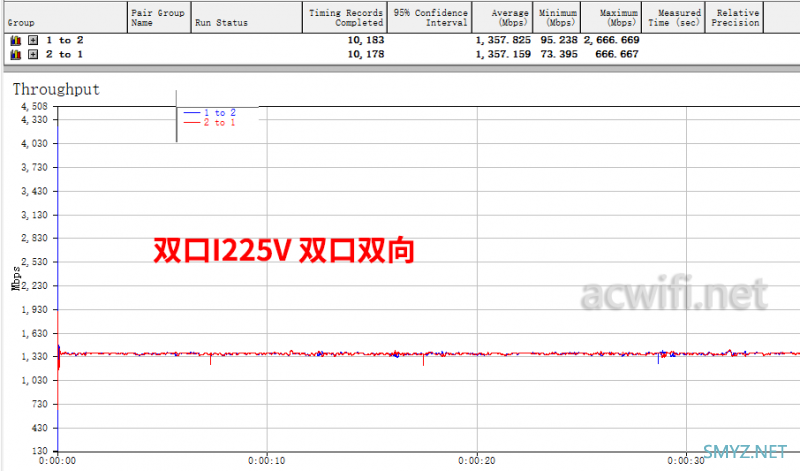Click the Relative Precision column header

click(x=734, y=18)
